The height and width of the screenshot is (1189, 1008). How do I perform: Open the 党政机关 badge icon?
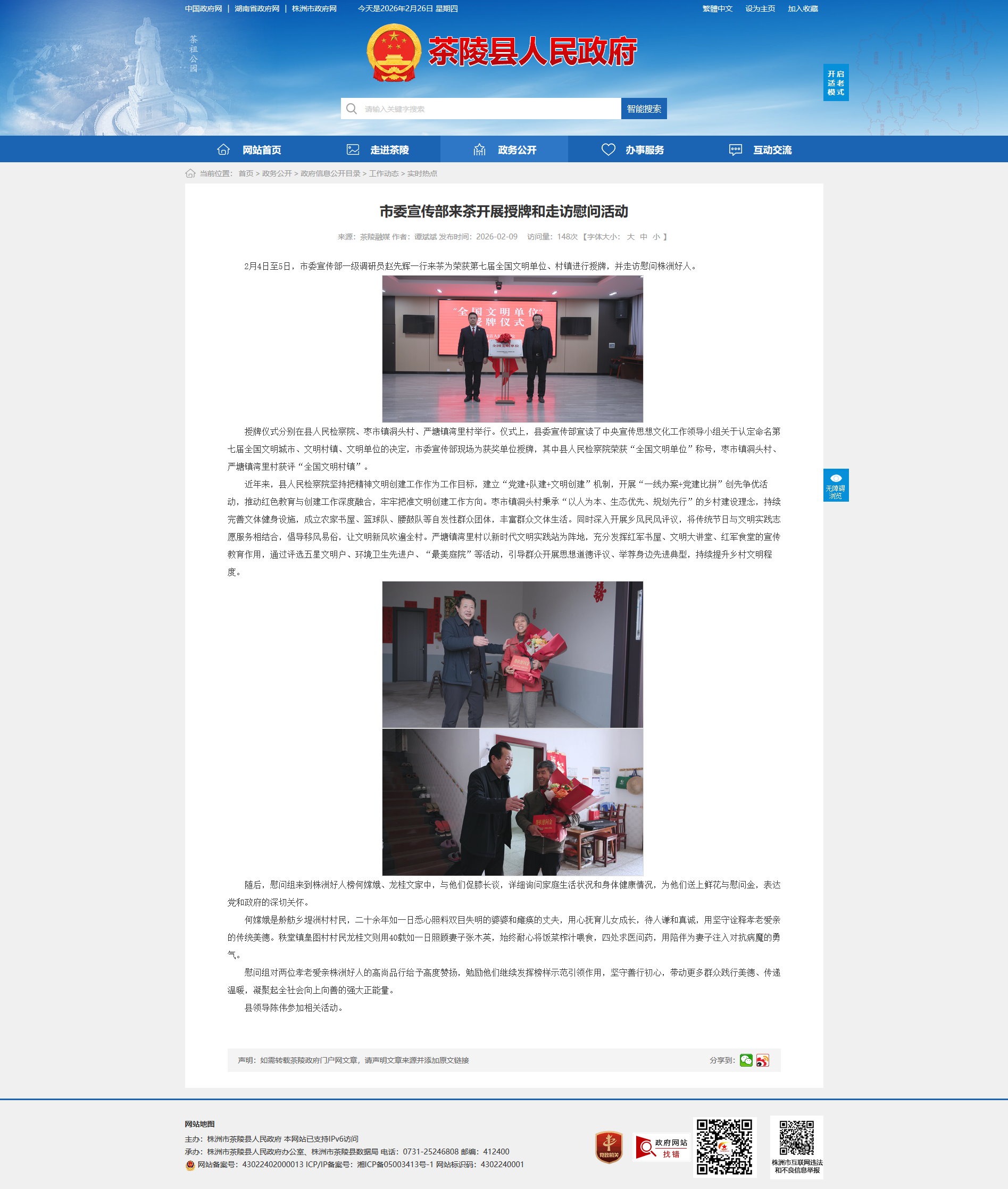[x=609, y=1147]
